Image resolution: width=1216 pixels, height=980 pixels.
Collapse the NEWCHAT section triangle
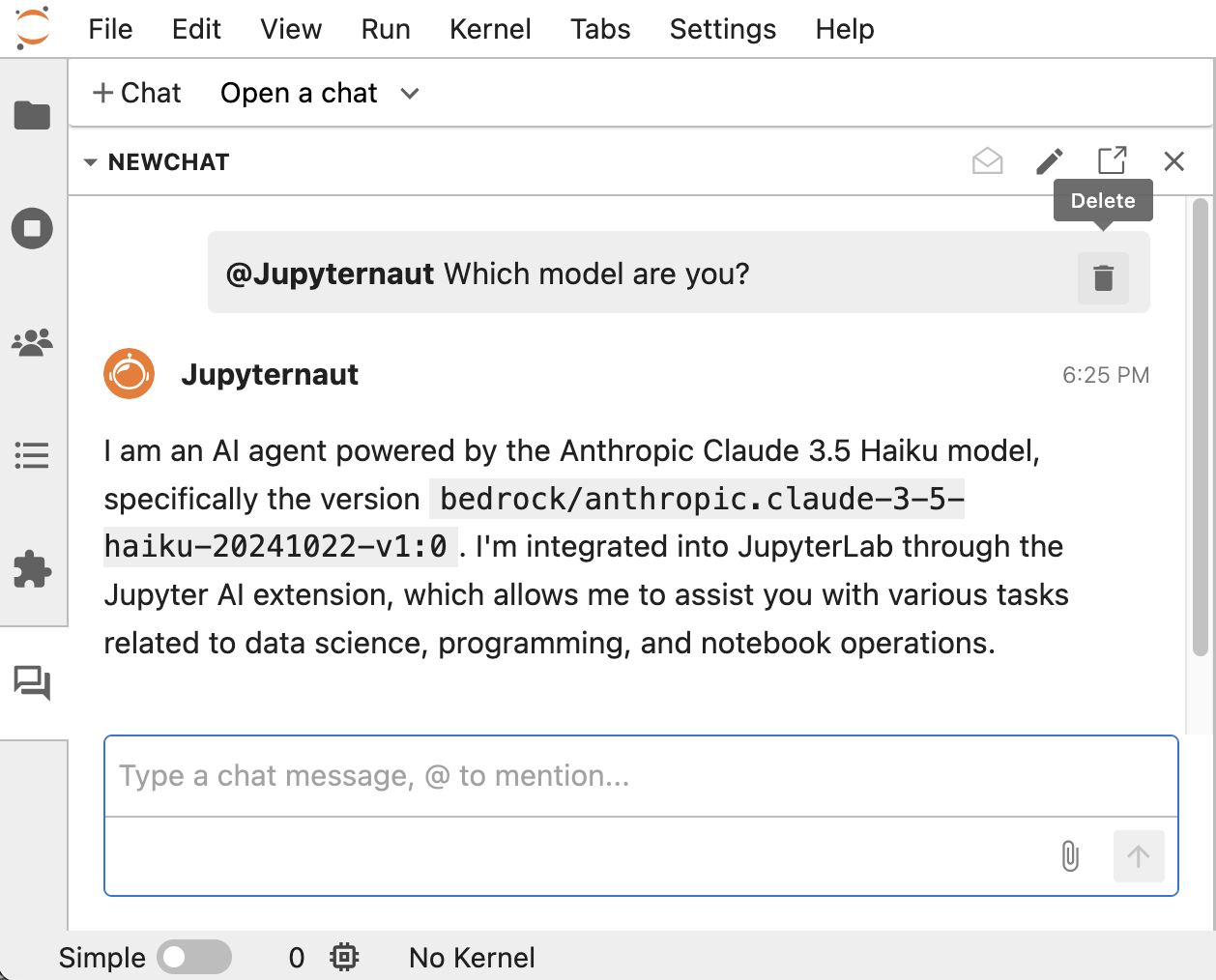[x=91, y=162]
